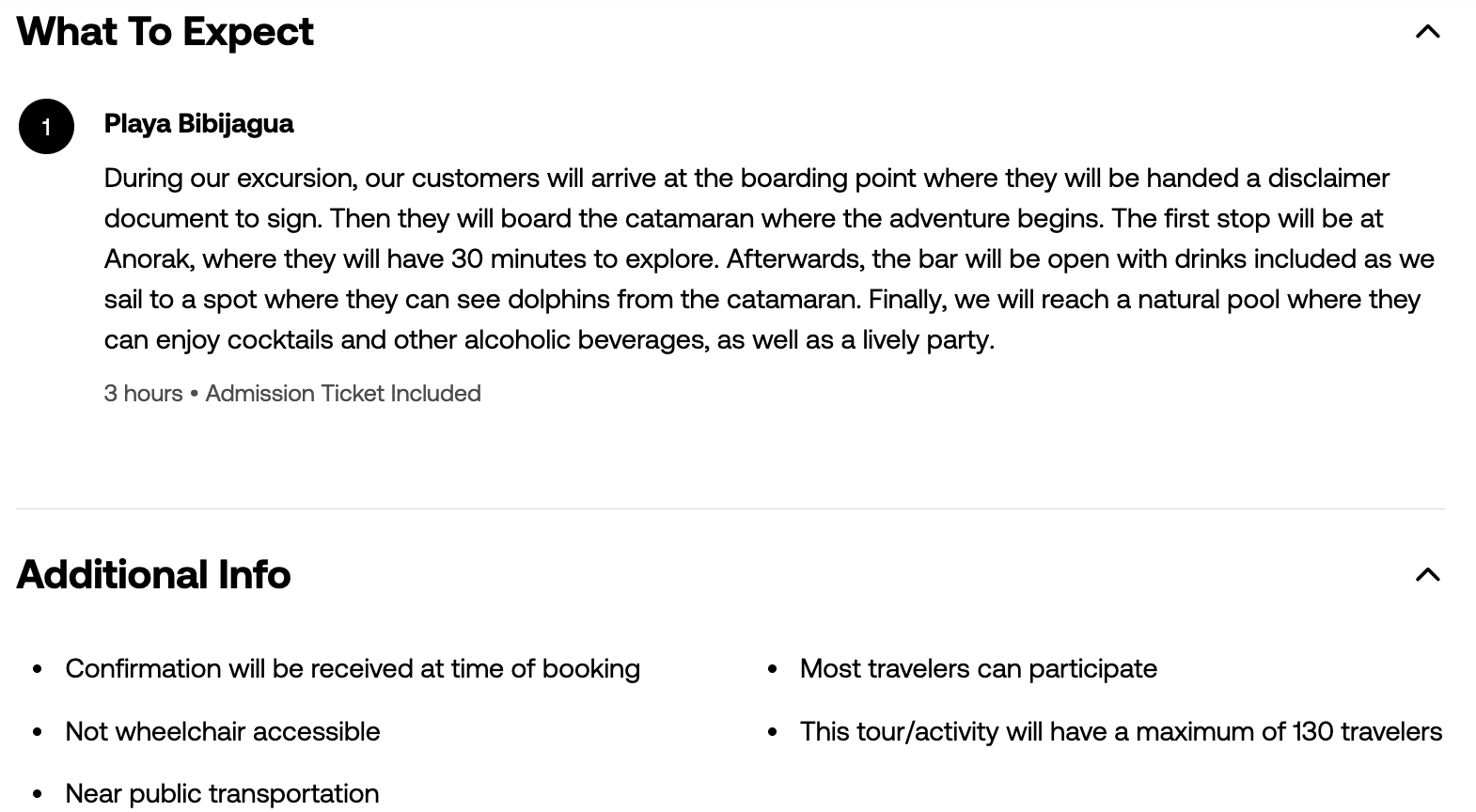
Task: Click the Playa Bibijagua stop title
Action: click(198, 123)
